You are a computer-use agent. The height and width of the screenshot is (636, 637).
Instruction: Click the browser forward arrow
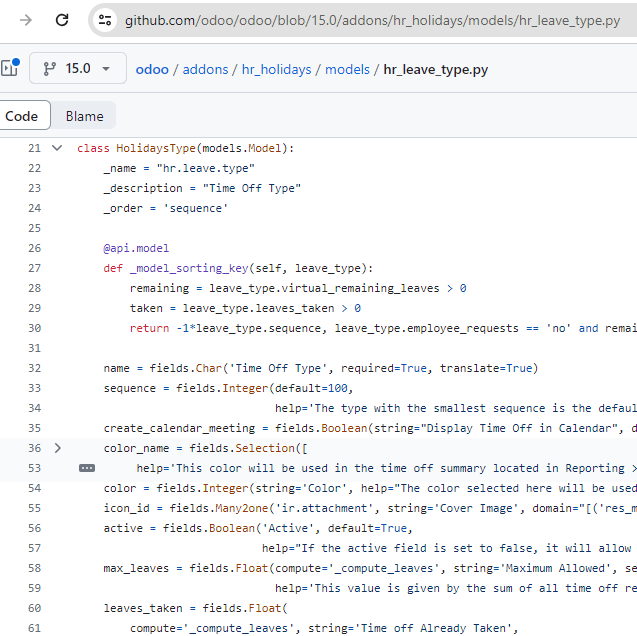[x=26, y=20]
